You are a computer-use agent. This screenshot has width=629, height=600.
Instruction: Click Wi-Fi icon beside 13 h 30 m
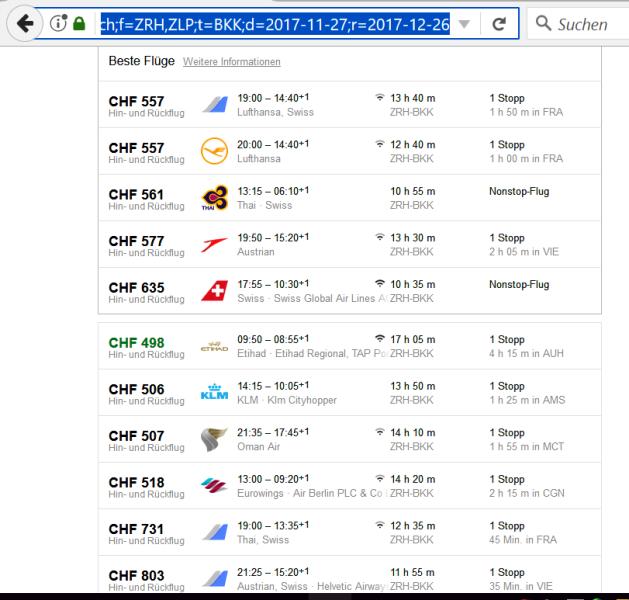[x=379, y=237]
